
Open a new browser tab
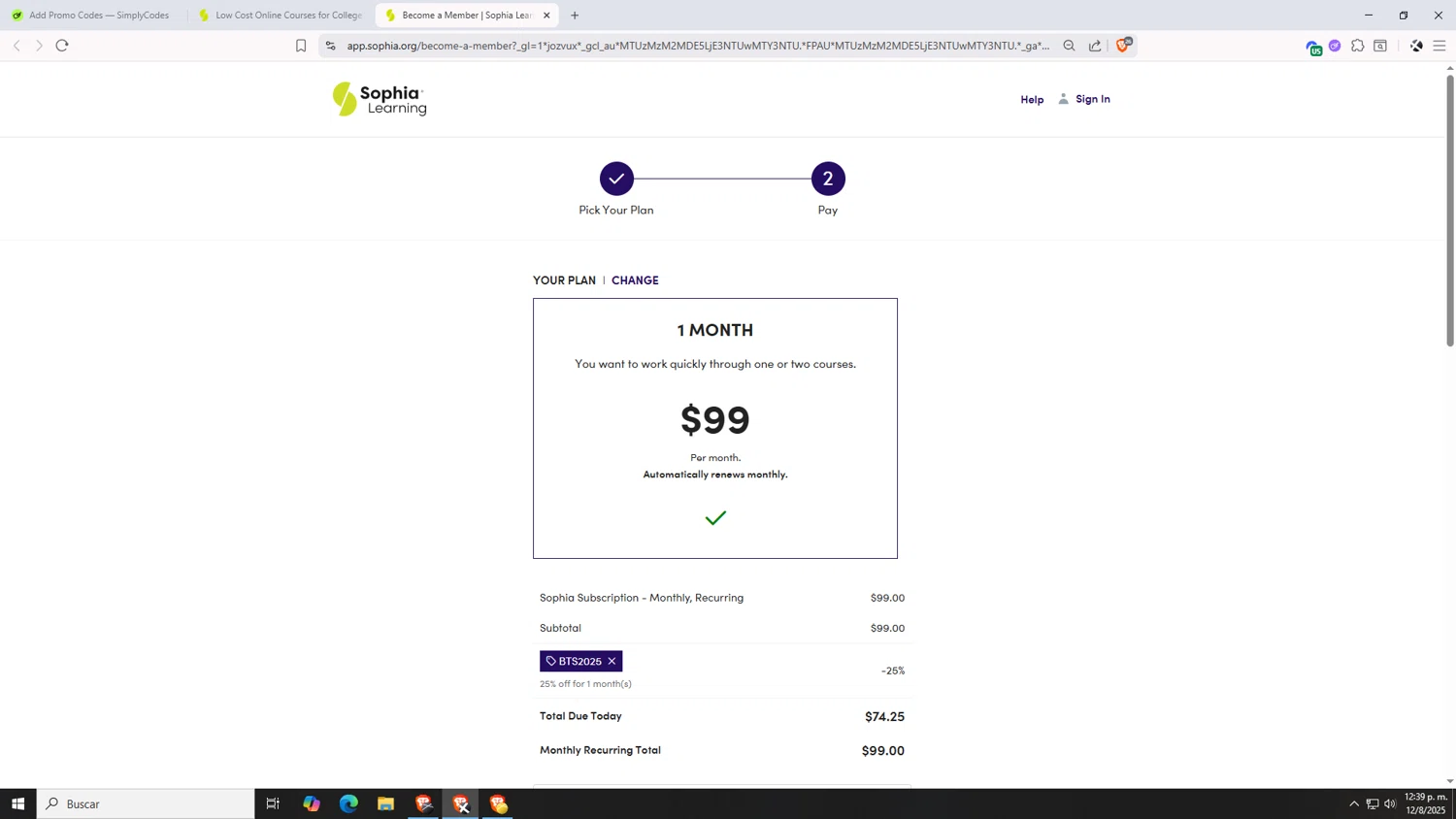(x=575, y=16)
